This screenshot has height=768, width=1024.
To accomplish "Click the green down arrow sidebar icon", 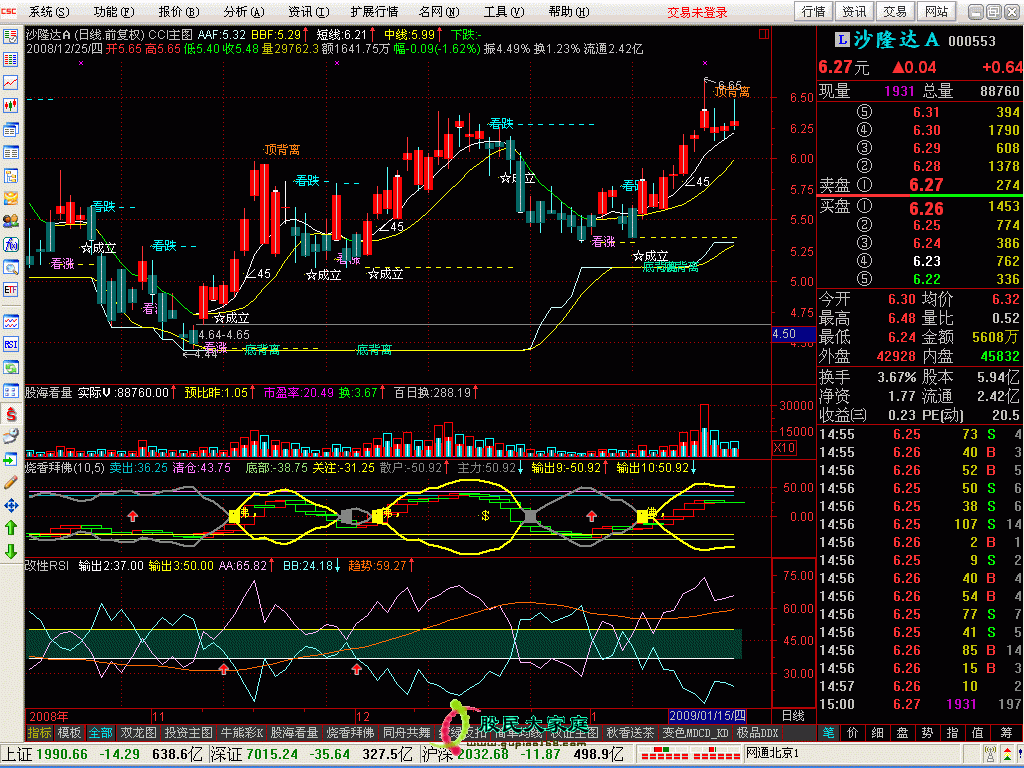I will [x=11, y=551].
